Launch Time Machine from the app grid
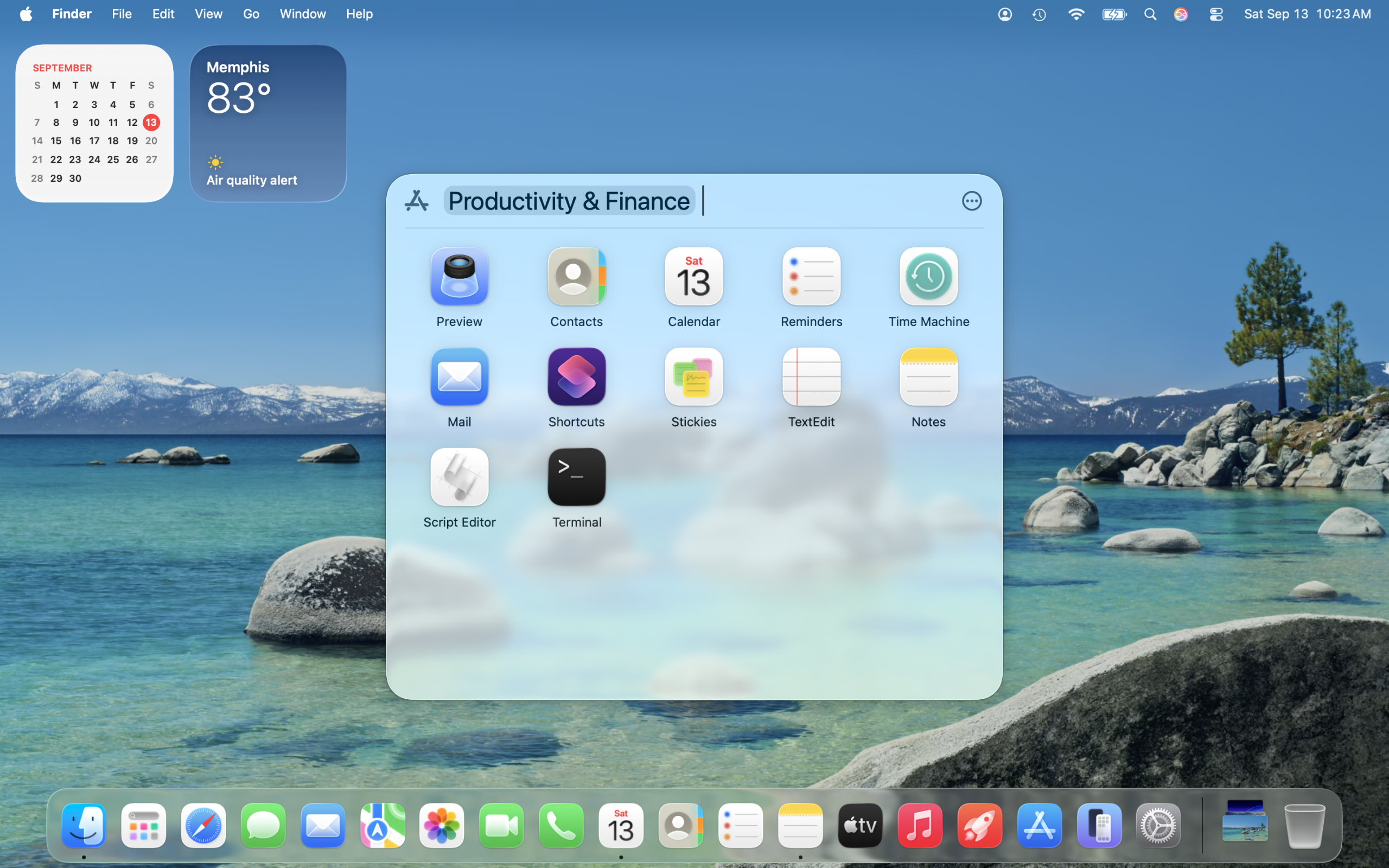This screenshot has height=868, width=1389. [928, 277]
